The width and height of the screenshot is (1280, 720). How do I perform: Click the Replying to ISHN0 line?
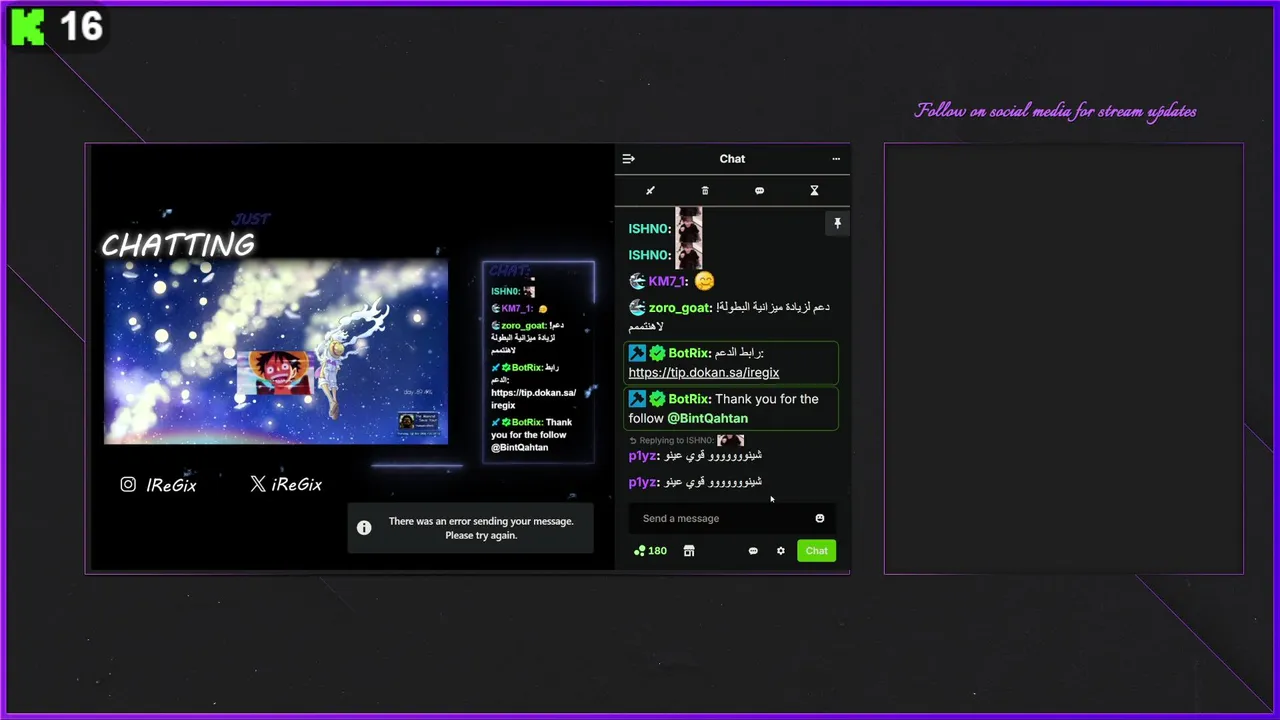[686, 441]
